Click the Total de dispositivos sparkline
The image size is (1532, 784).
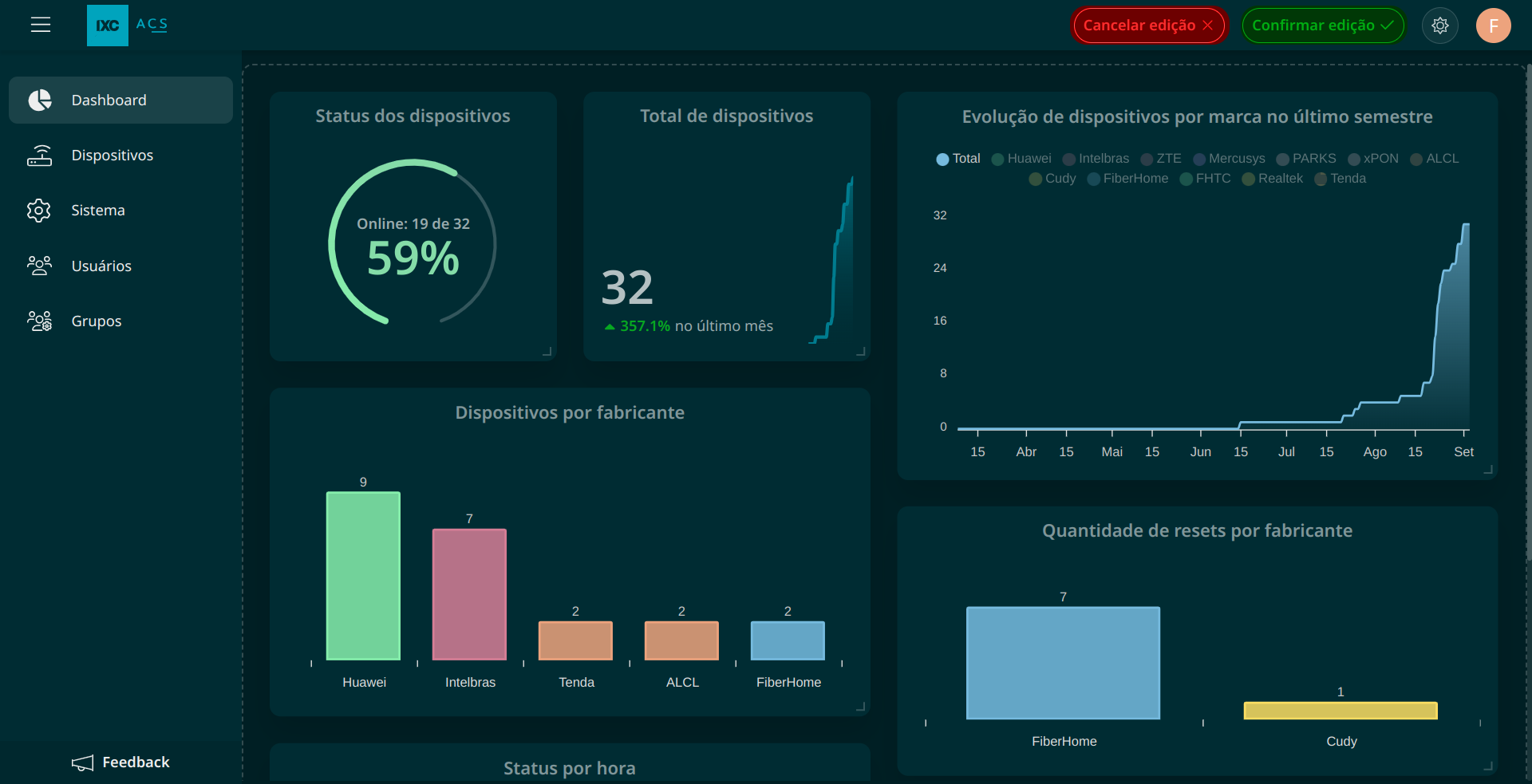click(x=831, y=260)
